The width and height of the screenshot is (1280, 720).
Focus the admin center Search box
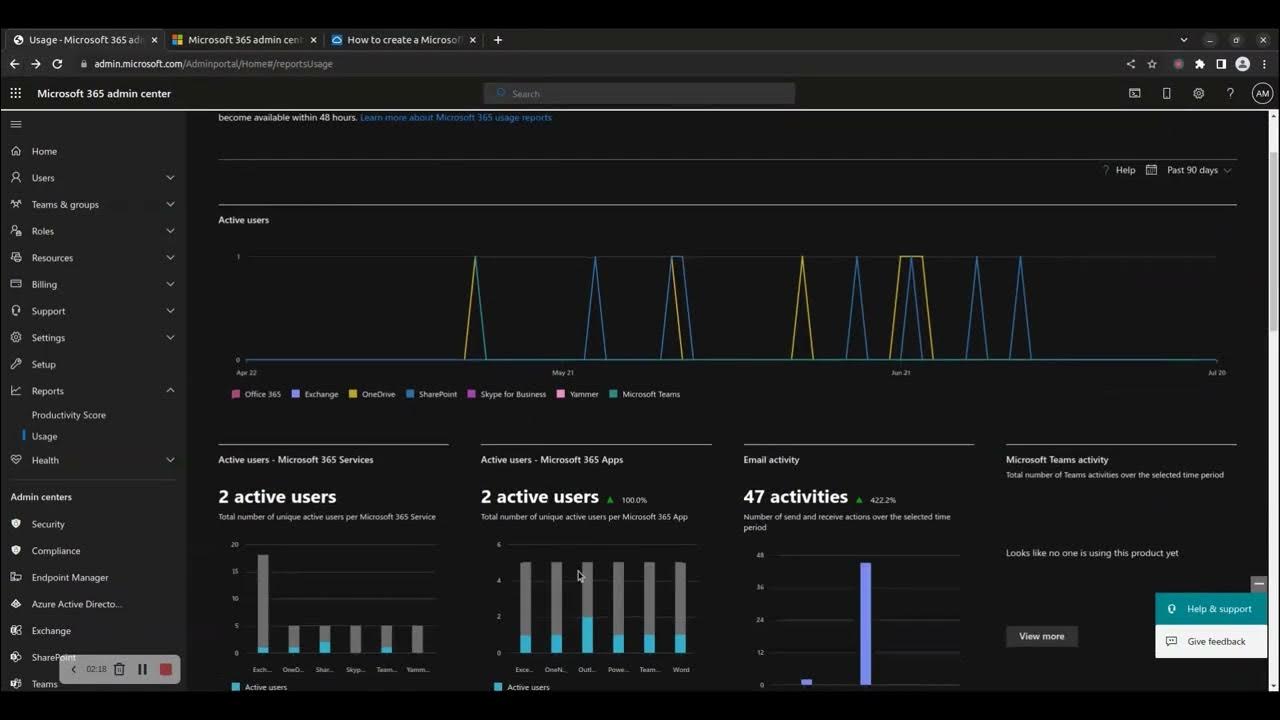[x=640, y=93]
